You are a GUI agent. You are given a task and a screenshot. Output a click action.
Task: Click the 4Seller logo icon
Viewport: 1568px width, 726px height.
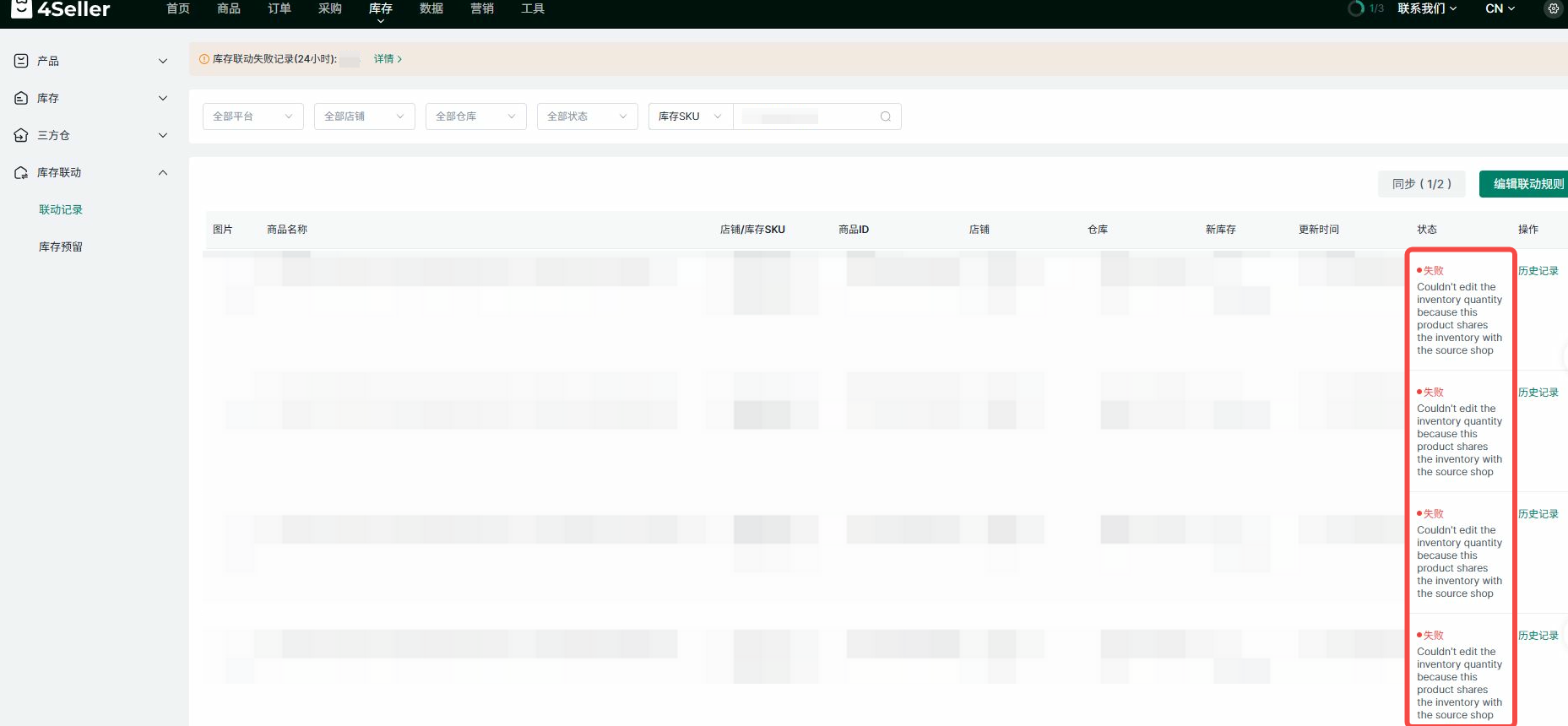[x=21, y=8]
